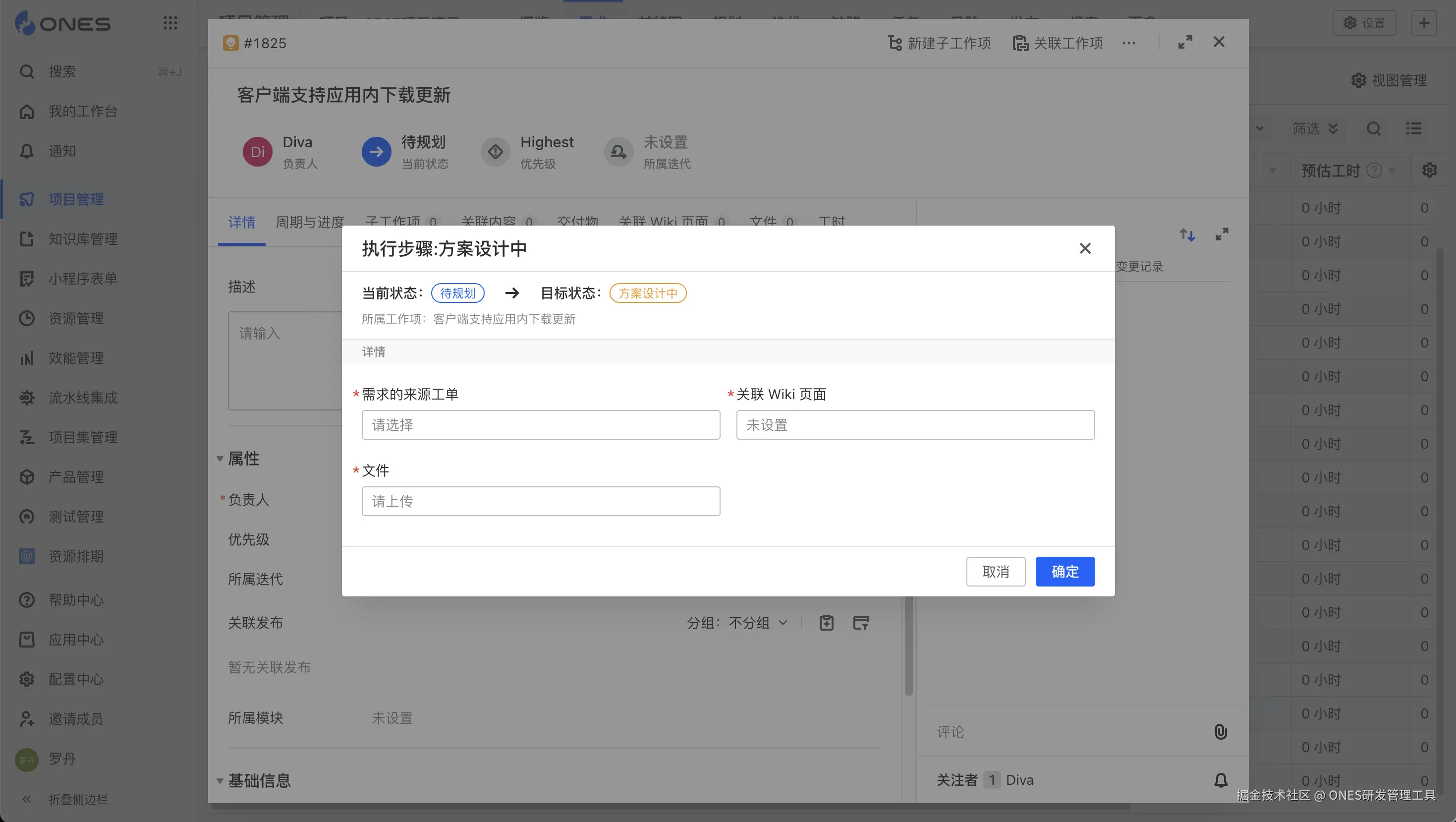Open the app grid launcher icon

click(170, 23)
